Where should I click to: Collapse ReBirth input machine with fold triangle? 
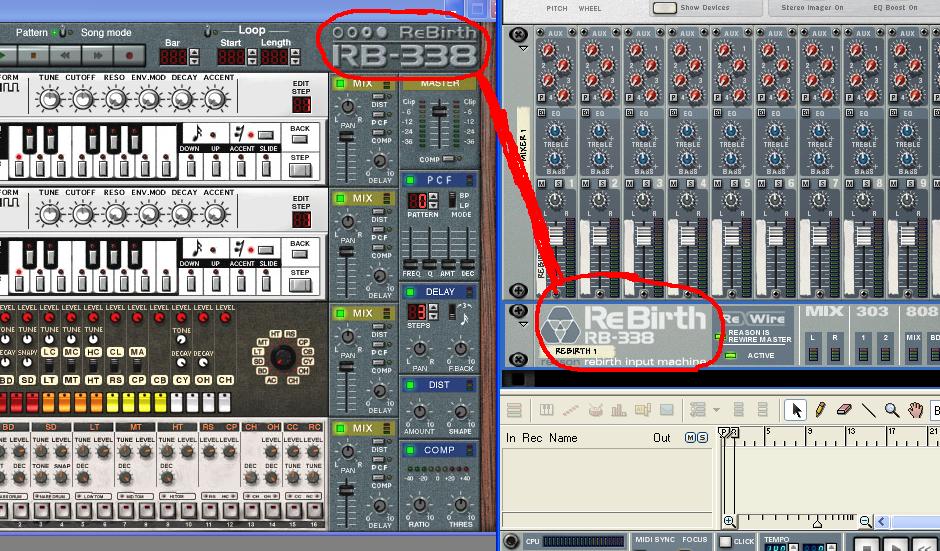pyautogui.click(x=523, y=324)
